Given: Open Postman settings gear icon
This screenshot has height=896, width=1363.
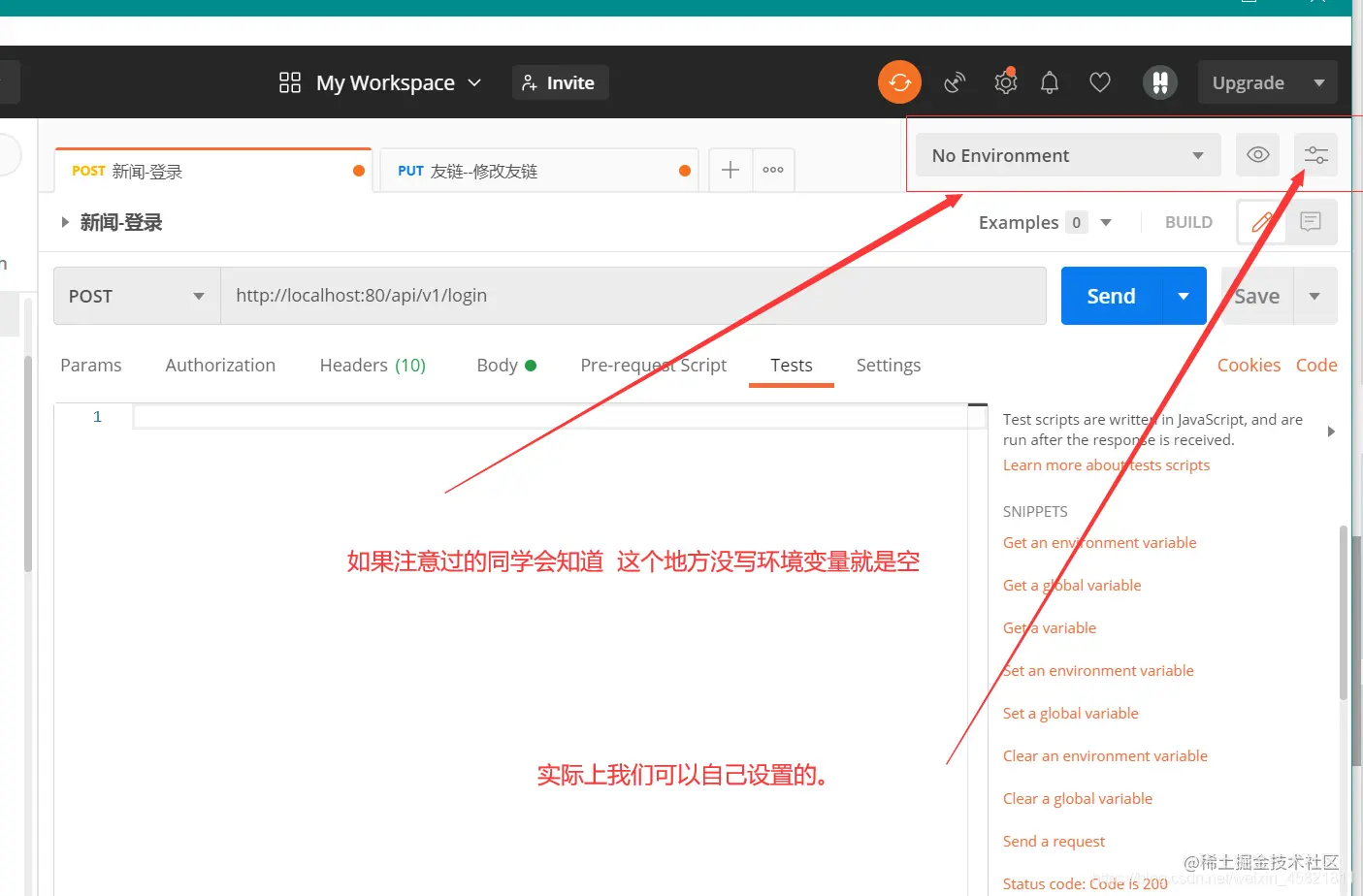Looking at the screenshot, I should [x=1005, y=82].
